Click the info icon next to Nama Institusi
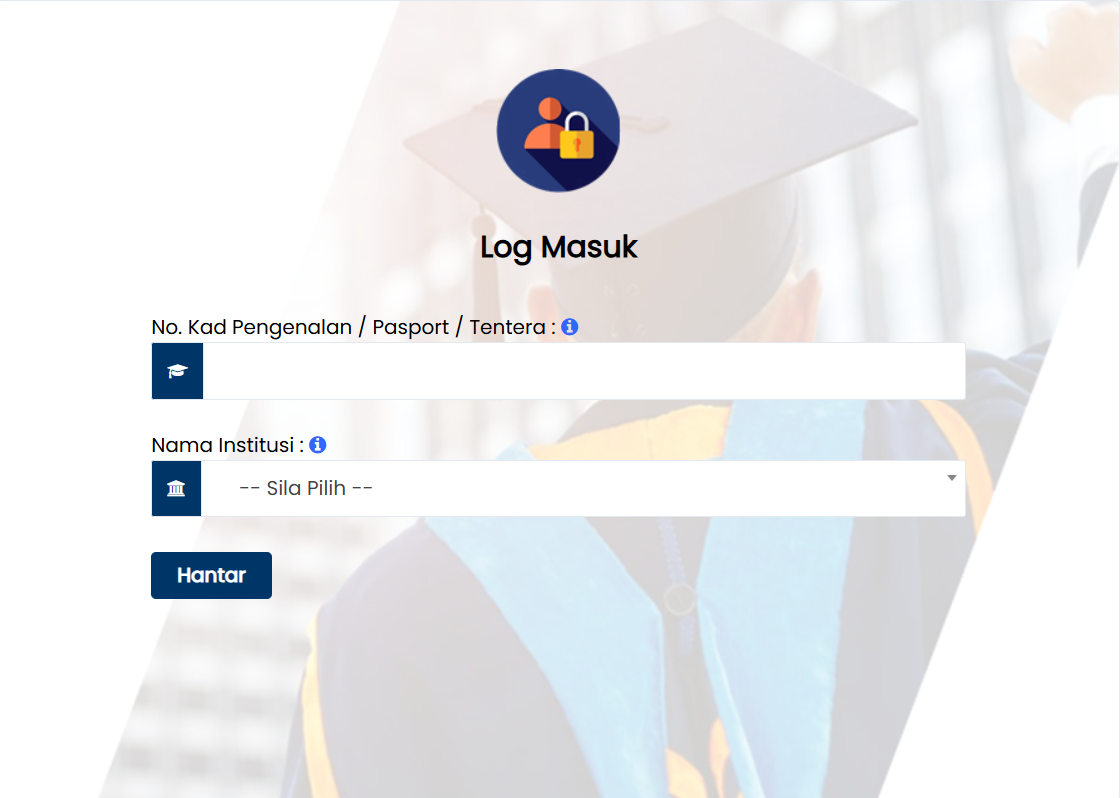This screenshot has height=798, width=1120. pyautogui.click(x=318, y=444)
